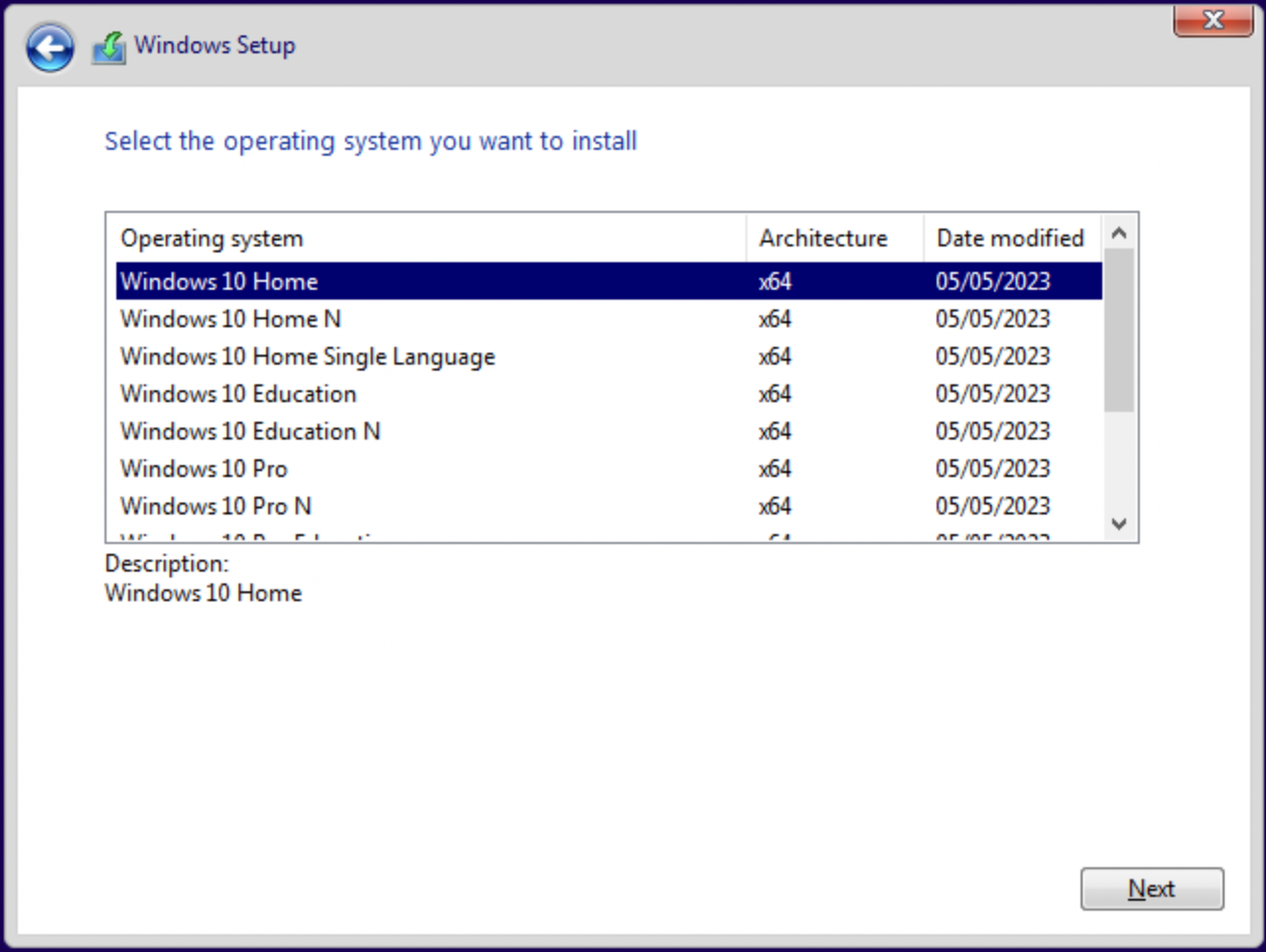1266x952 pixels.
Task: Choose Windows 10 Pro N
Action: pos(216,507)
